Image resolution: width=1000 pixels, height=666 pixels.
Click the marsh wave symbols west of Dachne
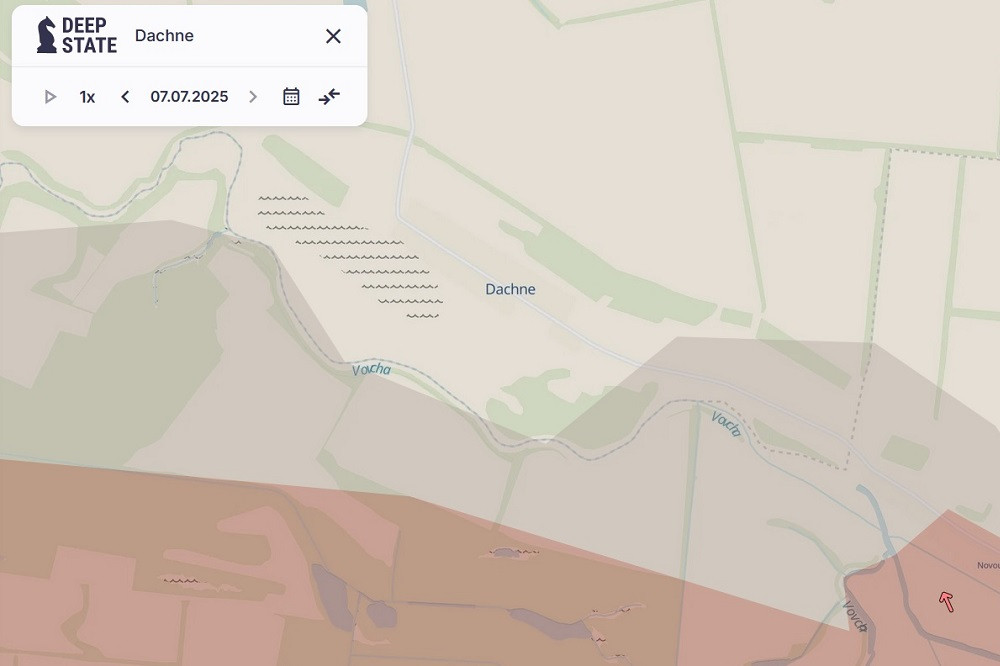(x=351, y=257)
